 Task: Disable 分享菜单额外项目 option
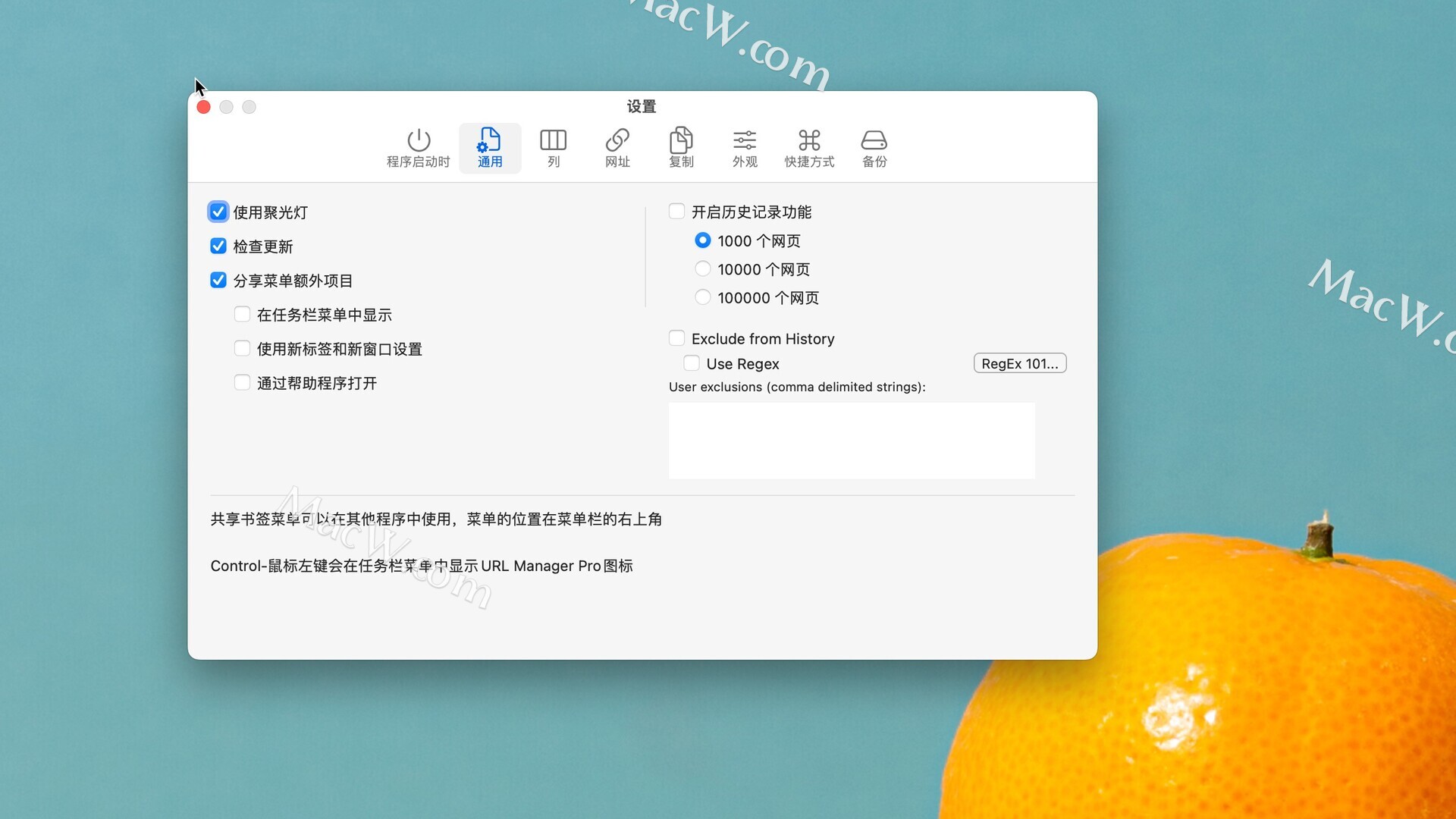[218, 280]
